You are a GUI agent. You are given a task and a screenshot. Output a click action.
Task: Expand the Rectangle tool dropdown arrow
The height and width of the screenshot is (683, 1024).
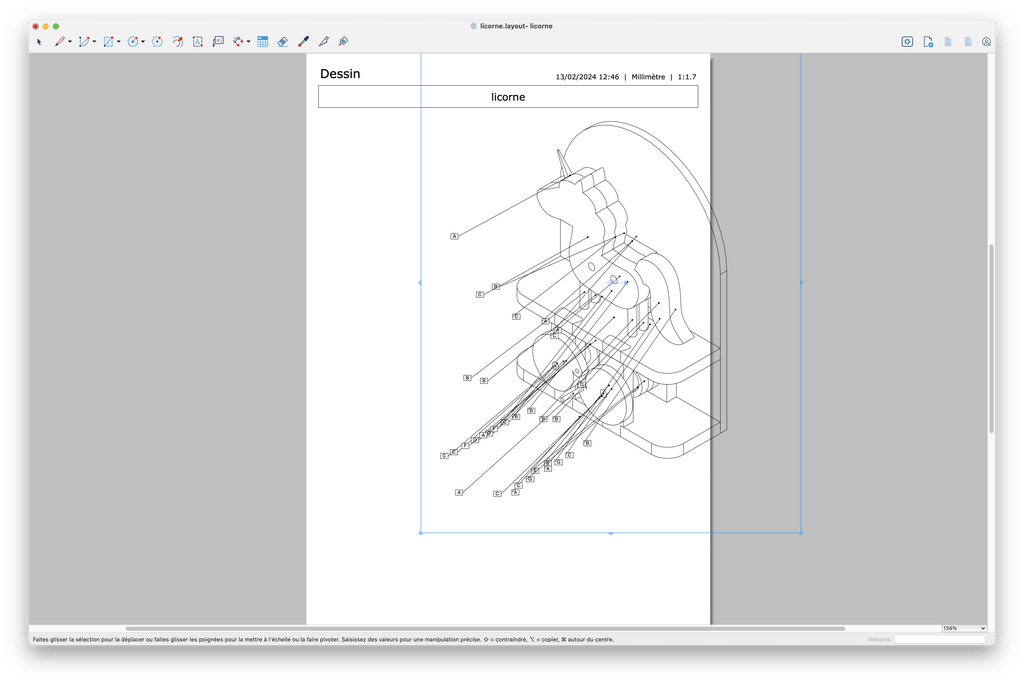click(x=119, y=42)
